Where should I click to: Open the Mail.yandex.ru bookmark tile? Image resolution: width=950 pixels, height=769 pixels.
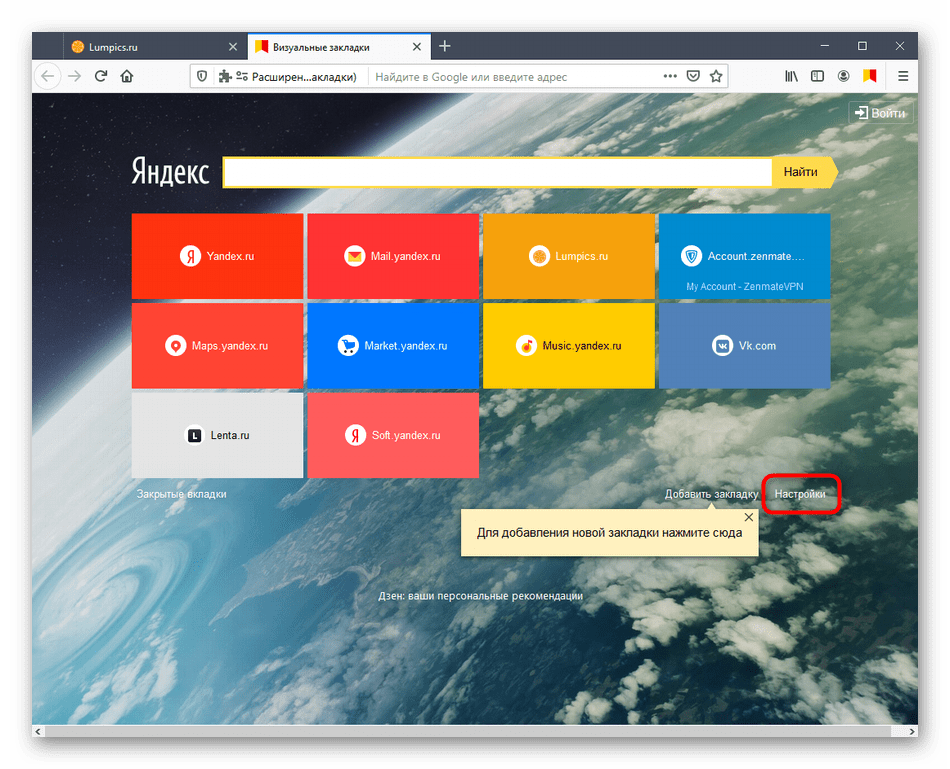click(393, 256)
